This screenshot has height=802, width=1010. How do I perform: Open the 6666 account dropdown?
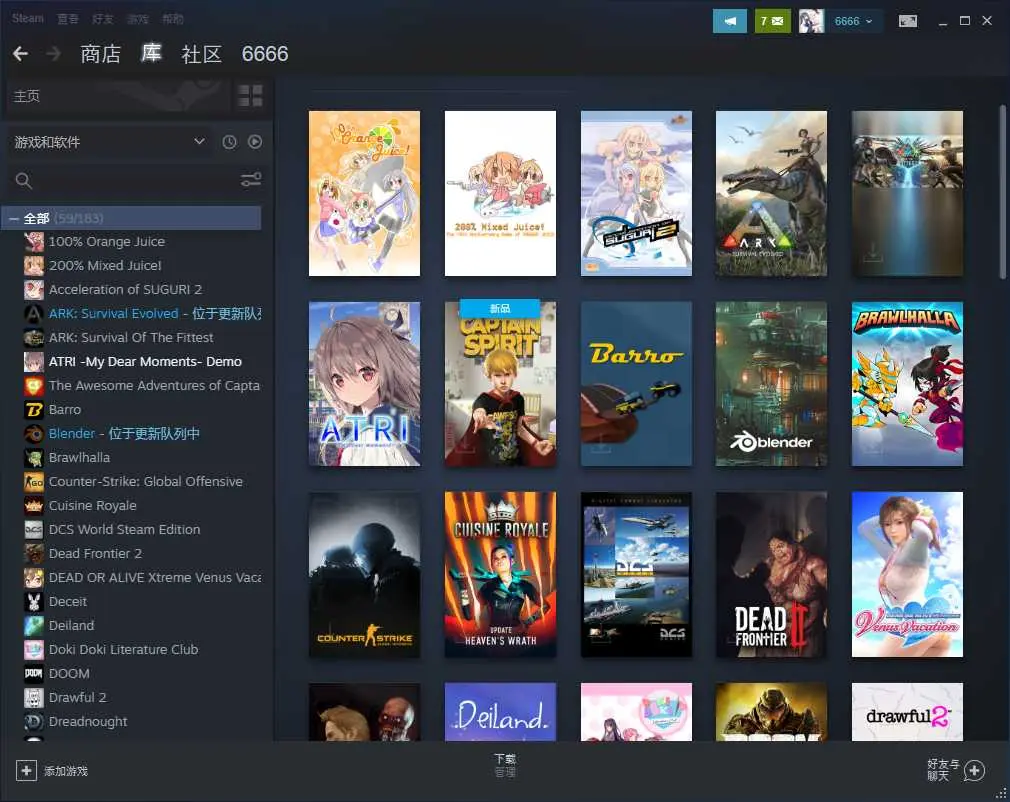click(853, 21)
